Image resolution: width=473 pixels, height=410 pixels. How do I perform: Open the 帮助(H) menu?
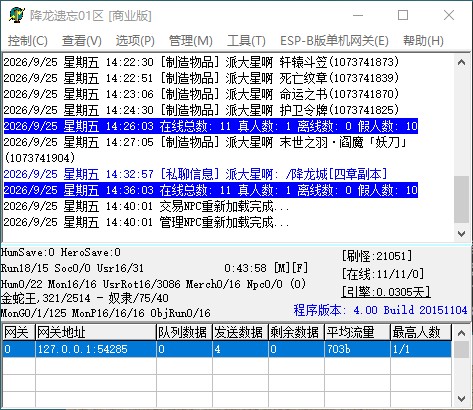pos(423,41)
